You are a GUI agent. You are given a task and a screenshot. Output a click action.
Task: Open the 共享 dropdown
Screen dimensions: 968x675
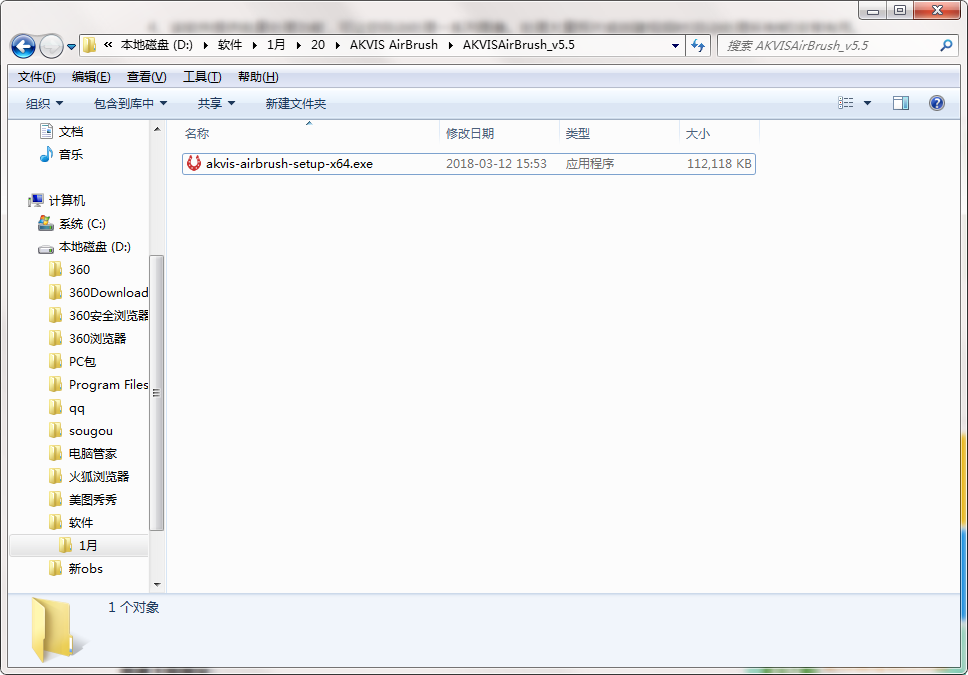tap(216, 103)
